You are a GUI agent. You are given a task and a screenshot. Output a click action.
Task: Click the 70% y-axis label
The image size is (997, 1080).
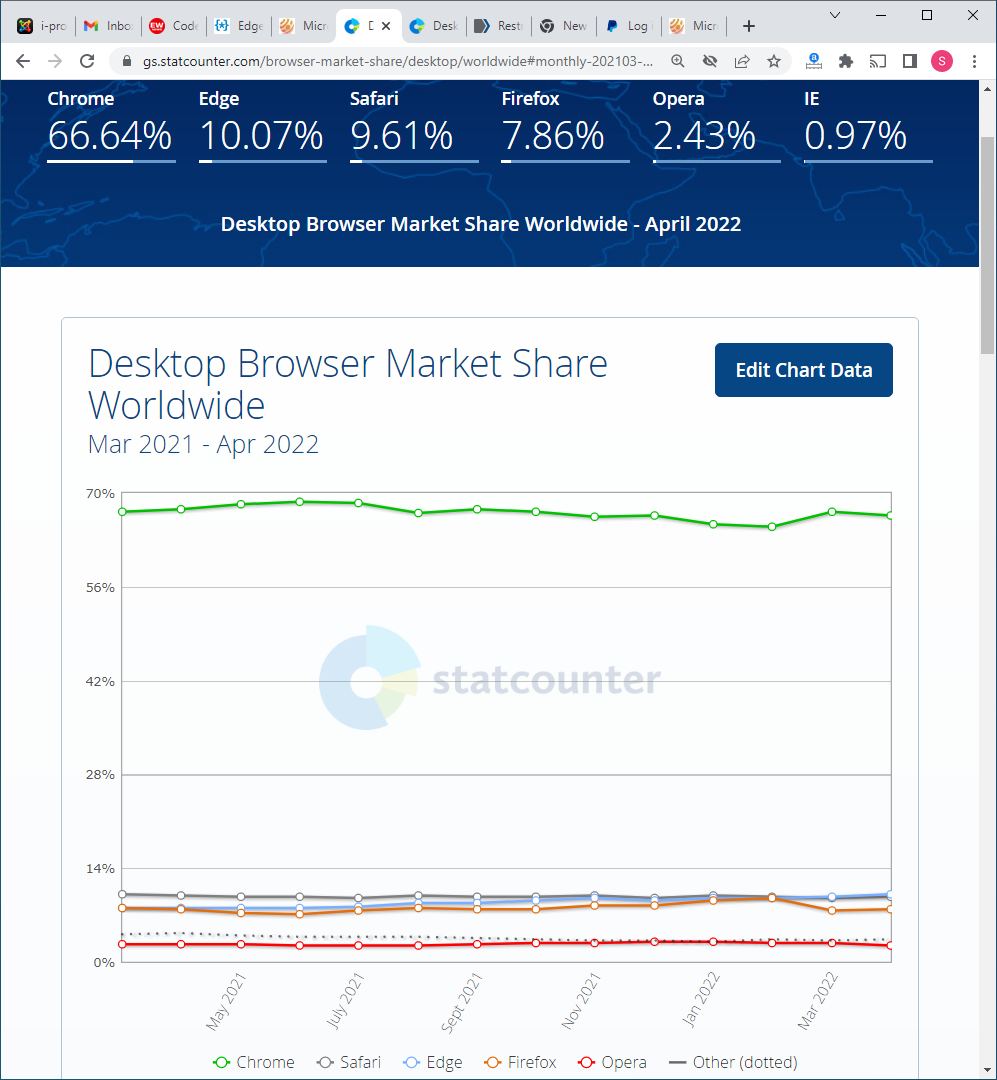100,493
